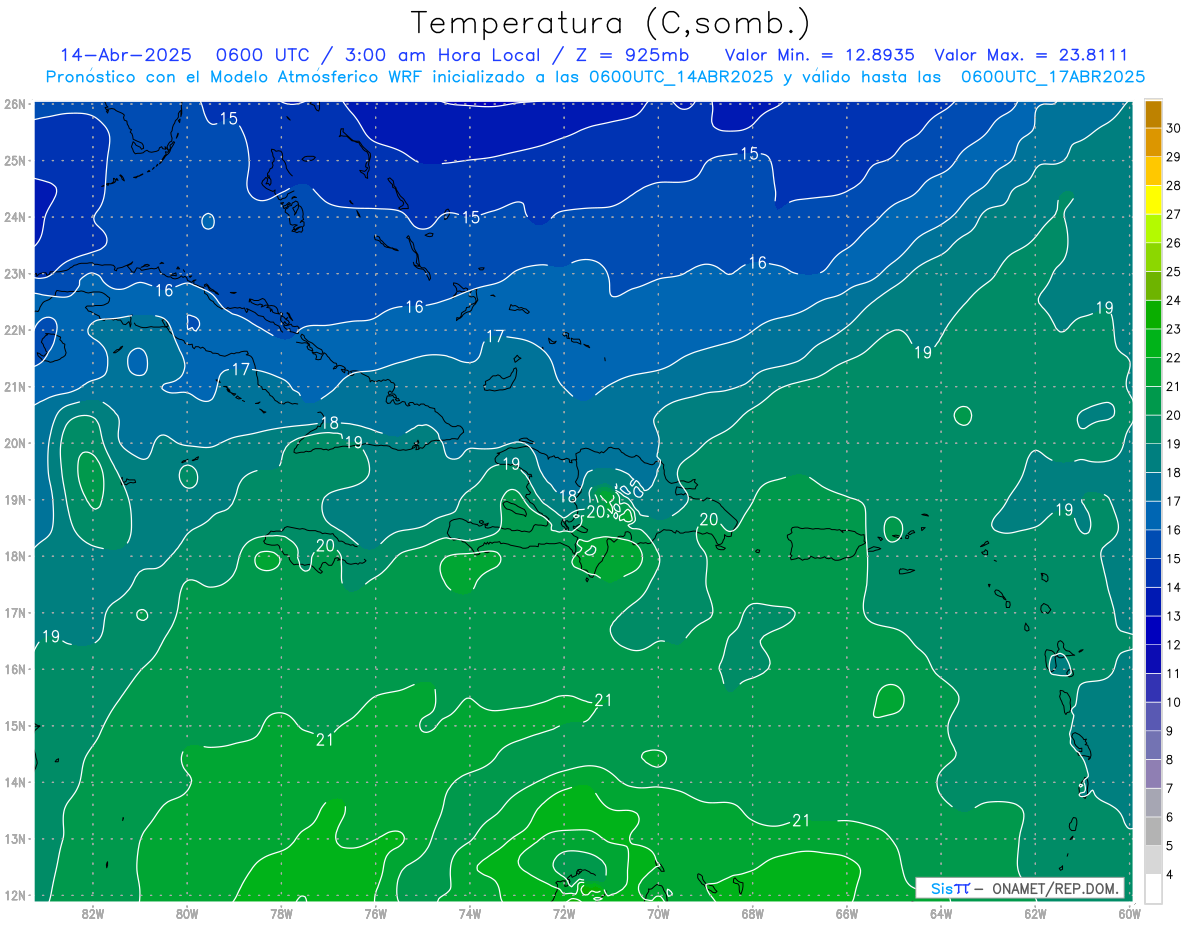Click the '82W' longitude axis label
Image resolution: width=1200 pixels, height=927 pixels.
tap(92, 914)
